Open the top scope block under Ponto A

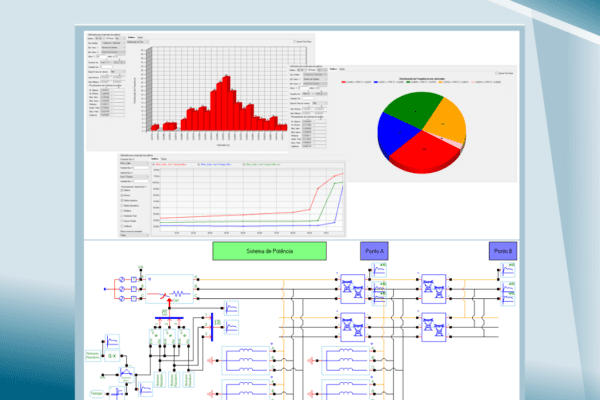tap(379, 270)
